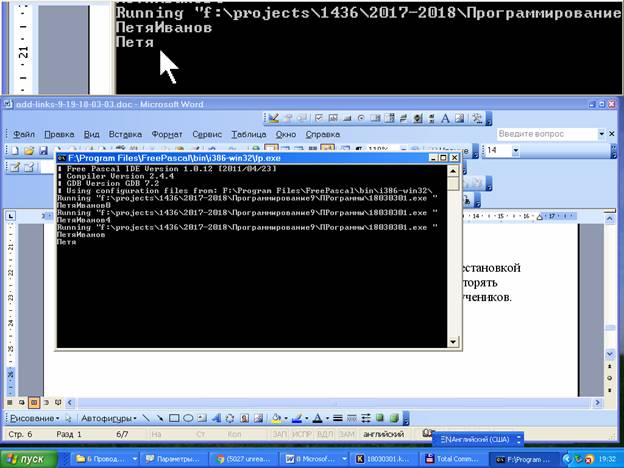Open the Формат menu
This screenshot has height=468, width=624.
pyautogui.click(x=167, y=135)
